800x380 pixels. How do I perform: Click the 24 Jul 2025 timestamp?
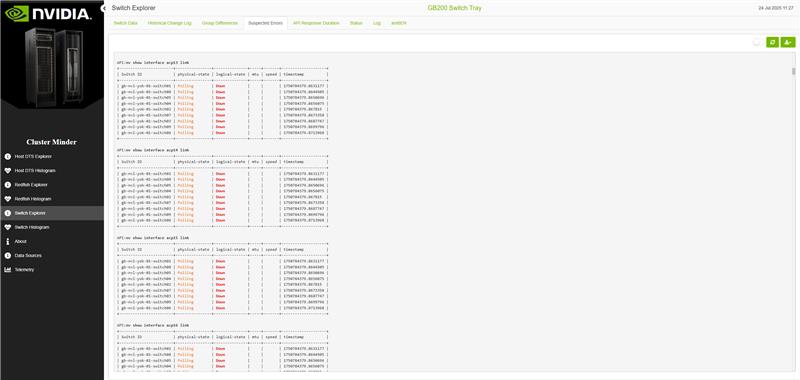pyautogui.click(x=776, y=8)
